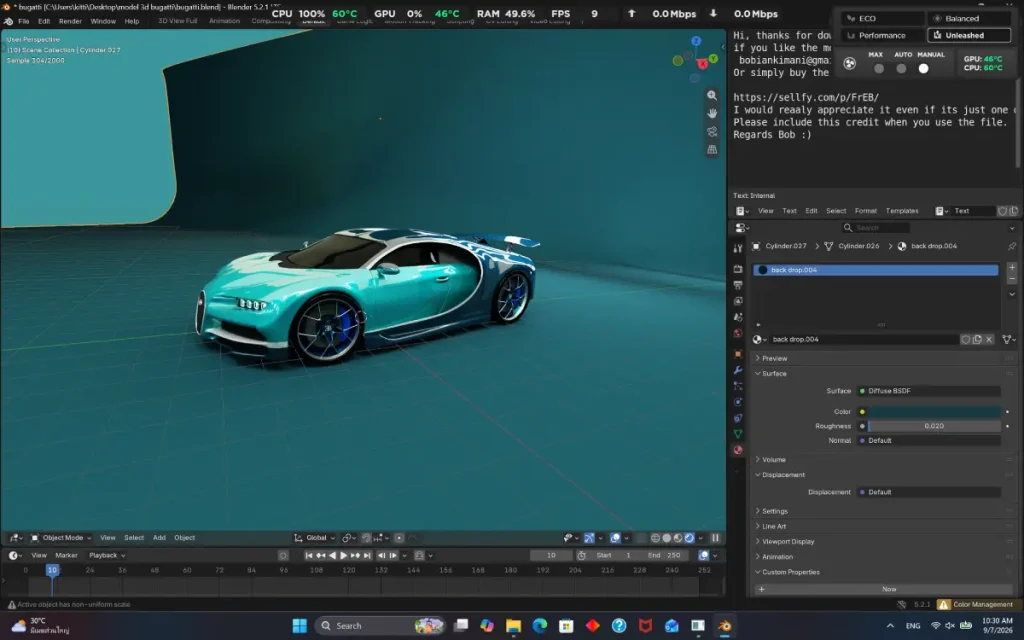Expand the Preview panel

(x=774, y=359)
